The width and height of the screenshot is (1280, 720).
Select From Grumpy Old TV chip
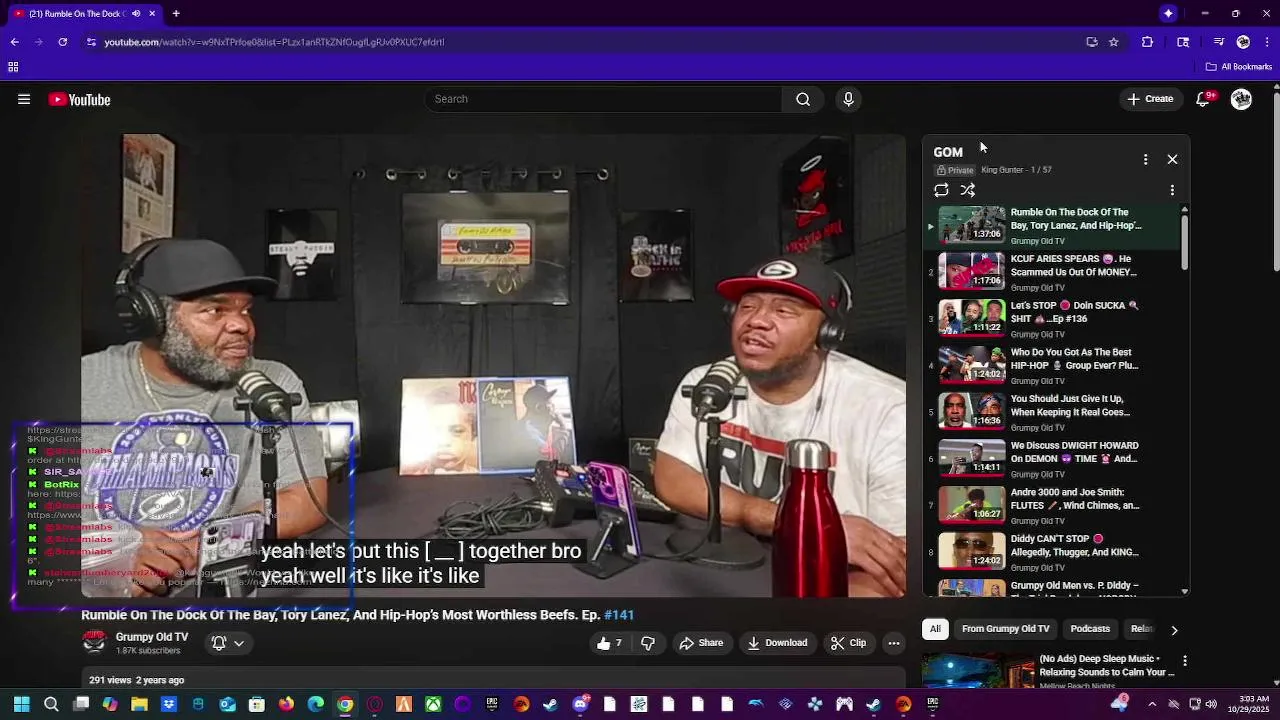point(1005,629)
